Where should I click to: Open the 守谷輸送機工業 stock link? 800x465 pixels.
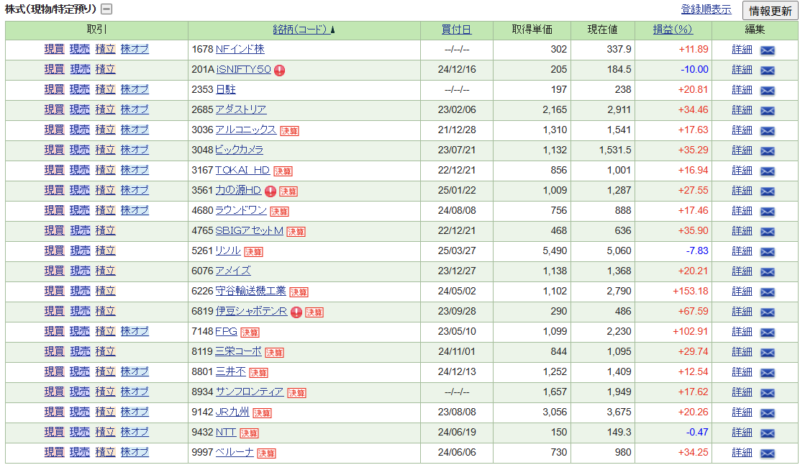251,291
